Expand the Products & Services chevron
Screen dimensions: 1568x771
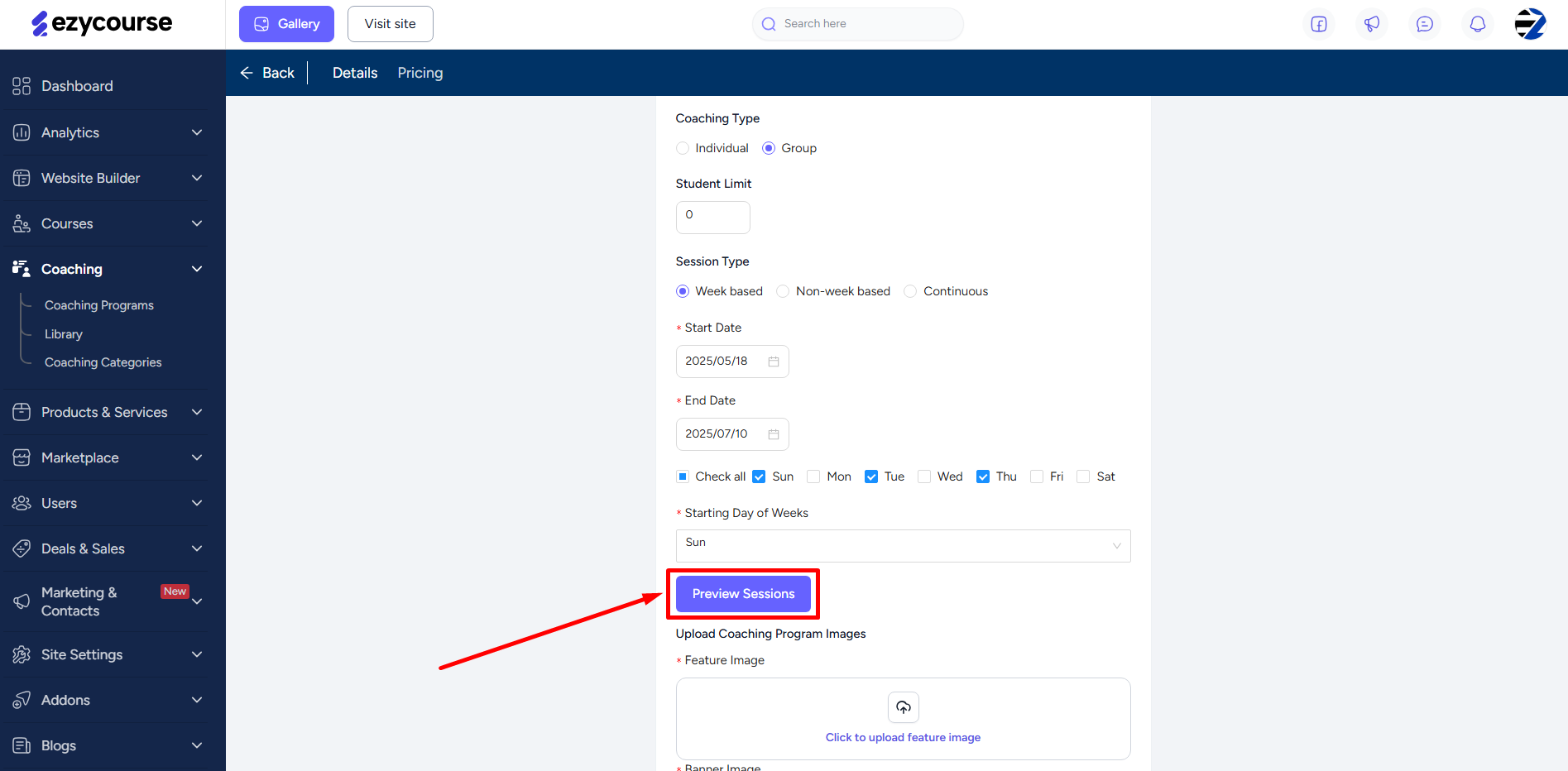[197, 412]
